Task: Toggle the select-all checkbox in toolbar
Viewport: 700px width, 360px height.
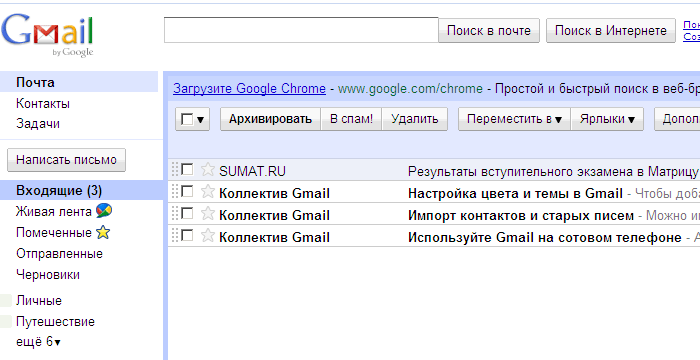Action: [x=188, y=119]
